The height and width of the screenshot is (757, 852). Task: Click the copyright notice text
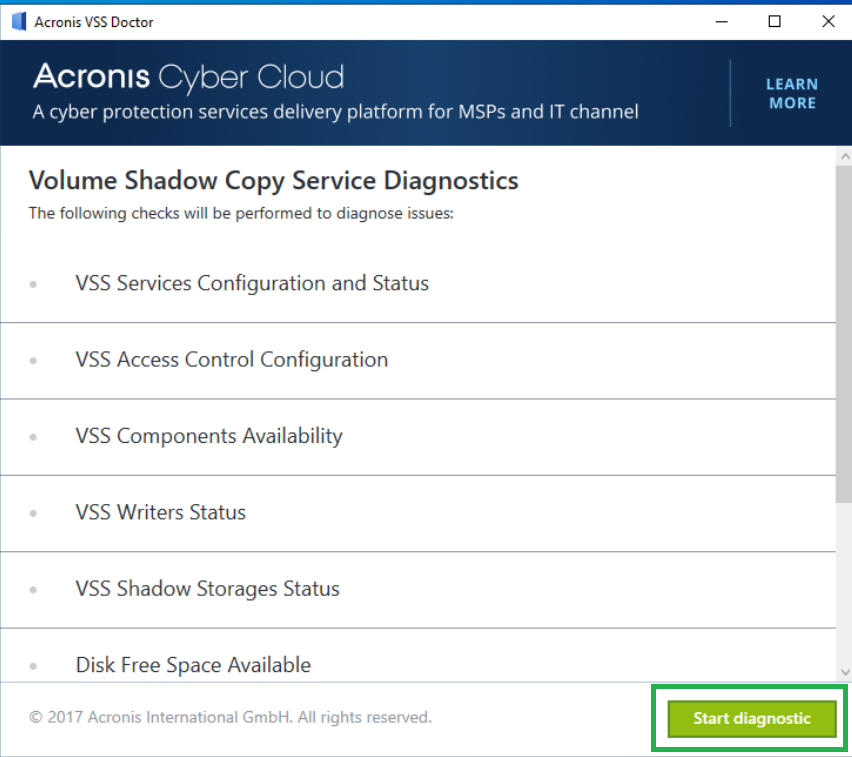click(x=230, y=717)
